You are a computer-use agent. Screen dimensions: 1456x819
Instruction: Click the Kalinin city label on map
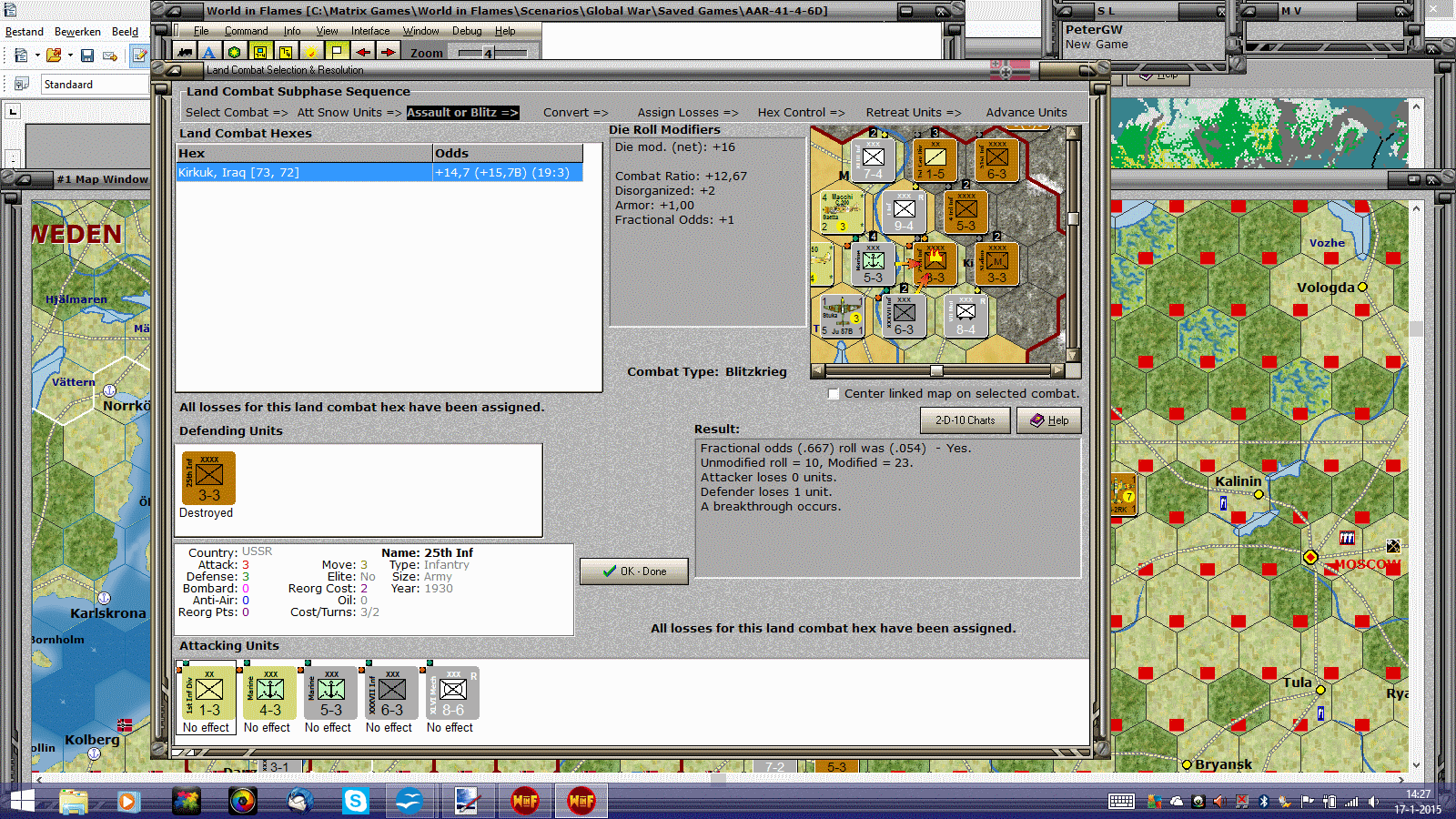pyautogui.click(x=1239, y=481)
